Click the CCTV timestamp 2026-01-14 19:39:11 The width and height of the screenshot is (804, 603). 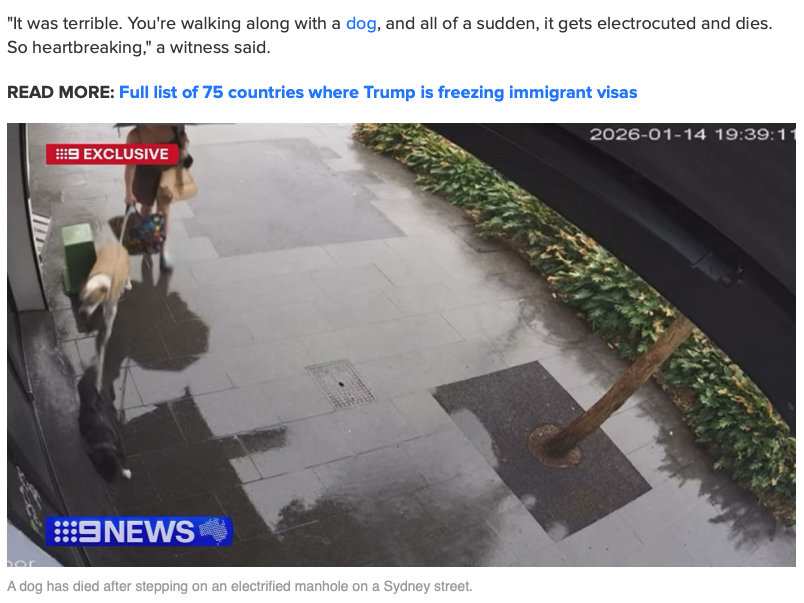[692, 134]
